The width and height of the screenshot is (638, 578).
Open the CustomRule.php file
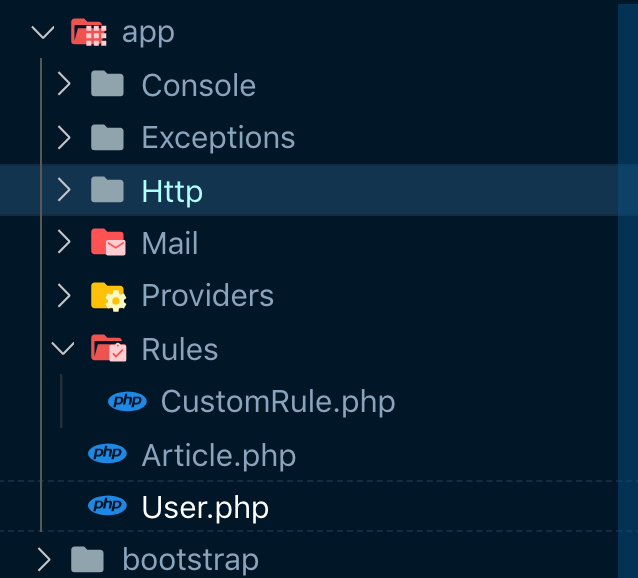277,402
